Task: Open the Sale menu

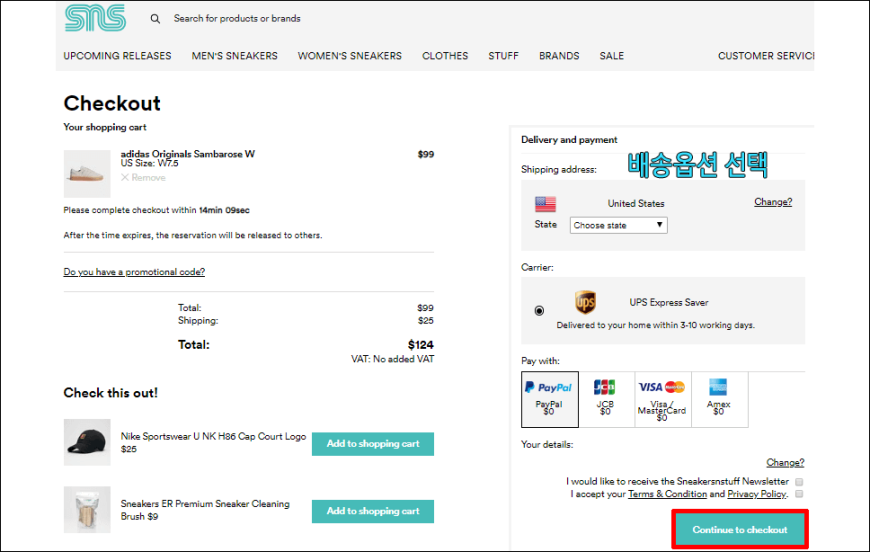Action: point(611,56)
